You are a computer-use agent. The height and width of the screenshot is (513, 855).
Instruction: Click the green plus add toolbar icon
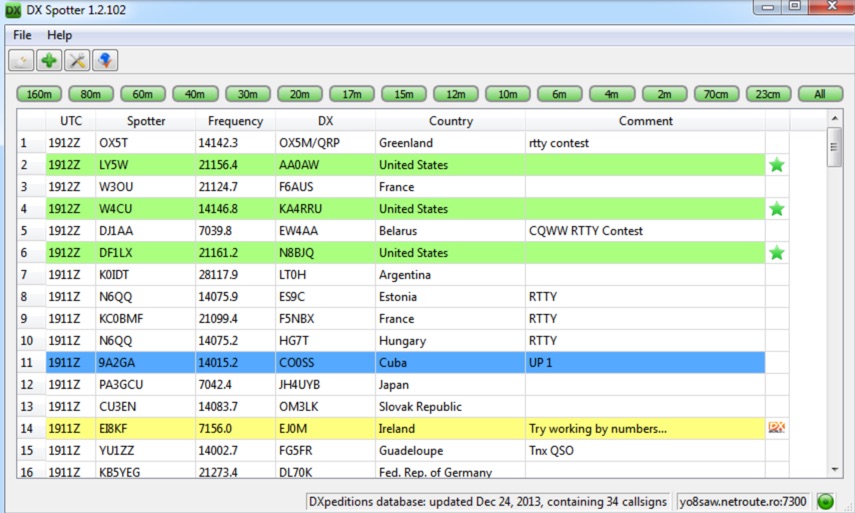point(49,61)
